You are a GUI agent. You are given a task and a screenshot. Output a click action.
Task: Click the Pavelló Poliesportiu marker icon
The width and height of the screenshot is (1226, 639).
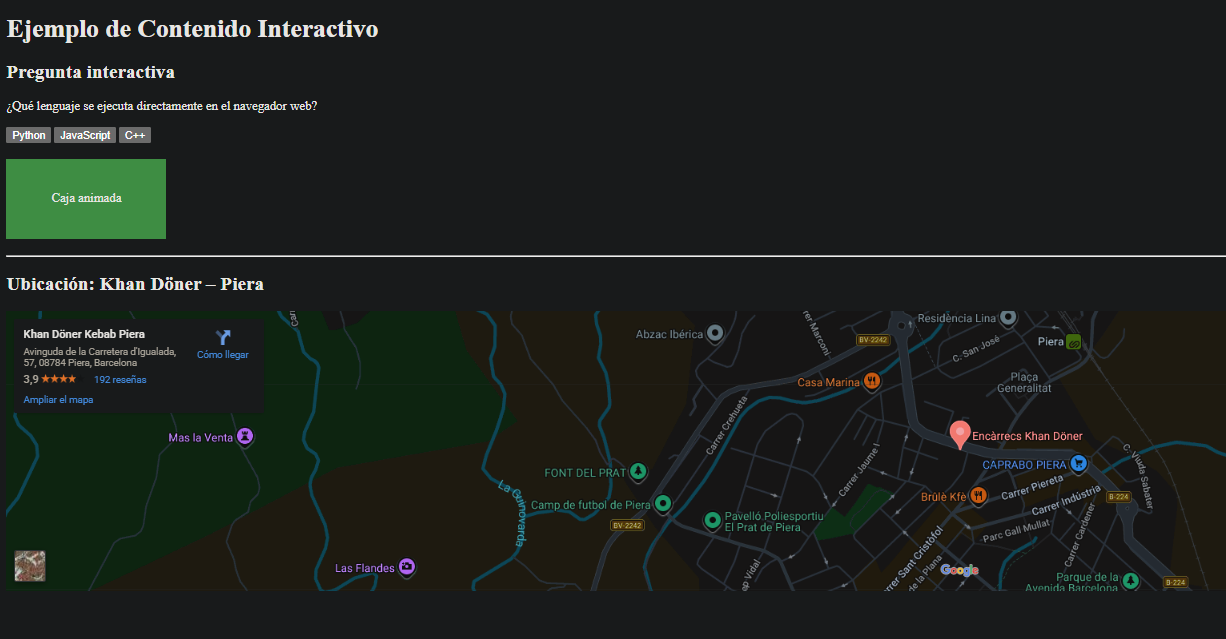[x=712, y=520]
